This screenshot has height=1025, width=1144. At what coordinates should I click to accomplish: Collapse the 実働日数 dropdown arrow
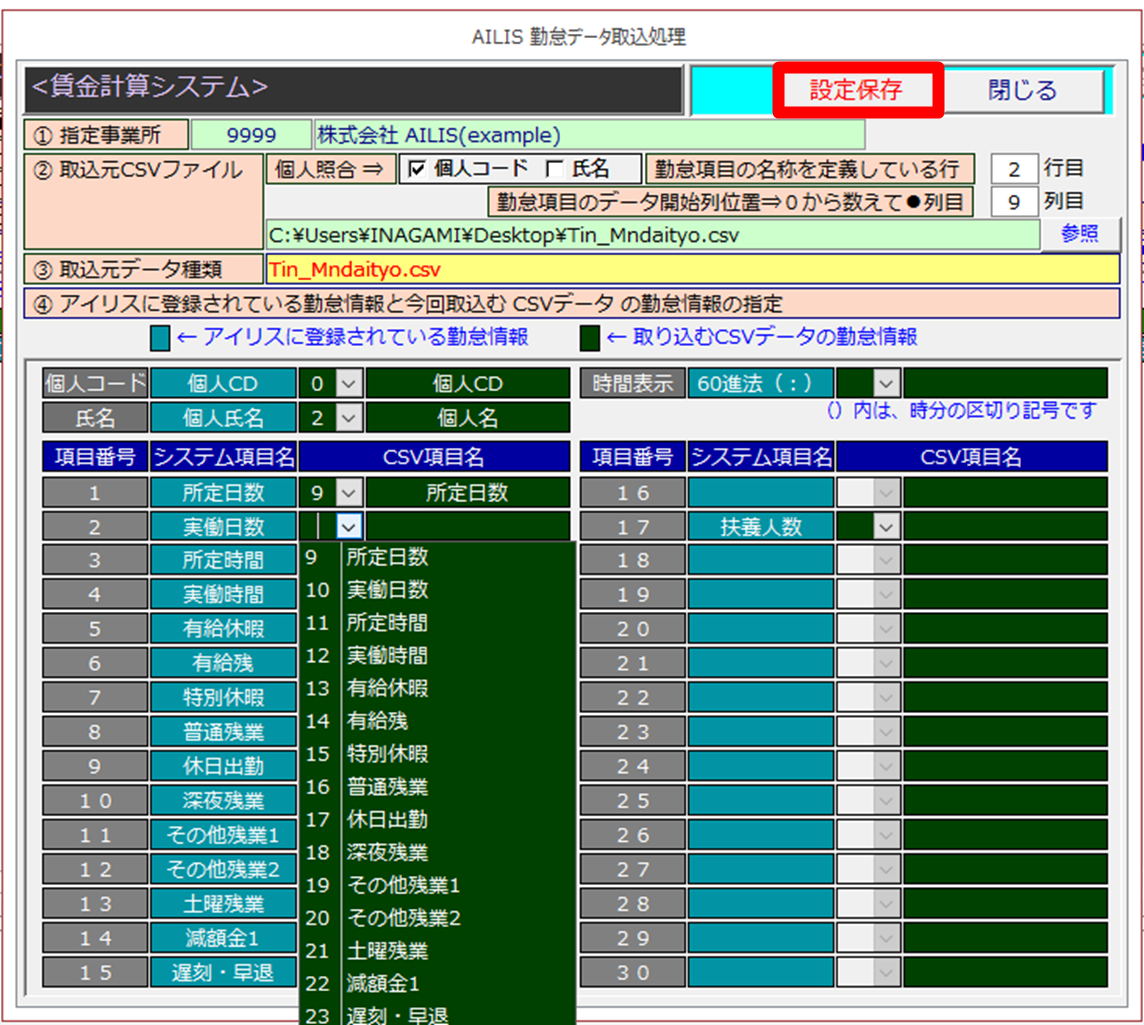[347, 527]
